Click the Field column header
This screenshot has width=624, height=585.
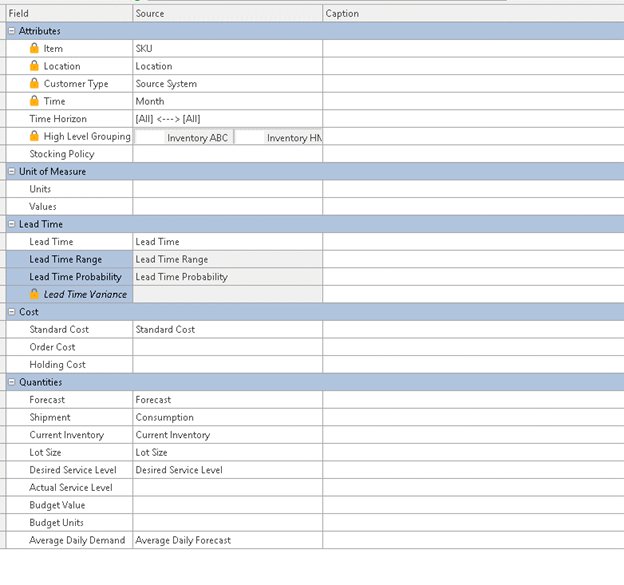[69, 14]
